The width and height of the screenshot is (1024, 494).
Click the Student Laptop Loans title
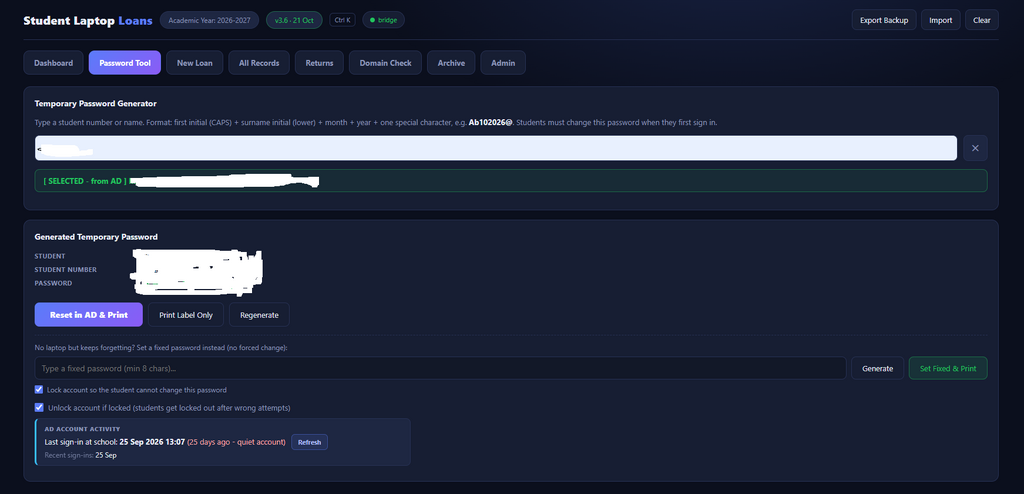tap(88, 20)
